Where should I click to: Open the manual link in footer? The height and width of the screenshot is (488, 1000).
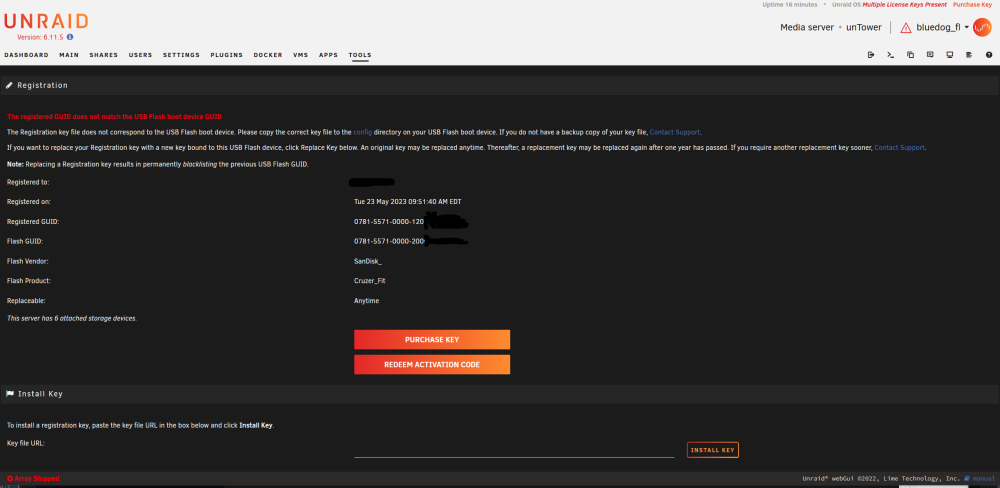tap(983, 478)
